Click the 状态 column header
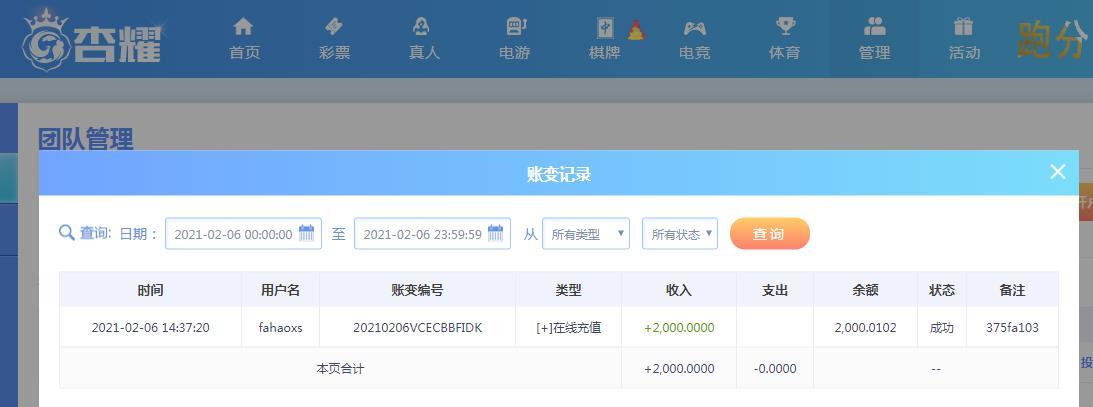 pyautogui.click(x=942, y=290)
